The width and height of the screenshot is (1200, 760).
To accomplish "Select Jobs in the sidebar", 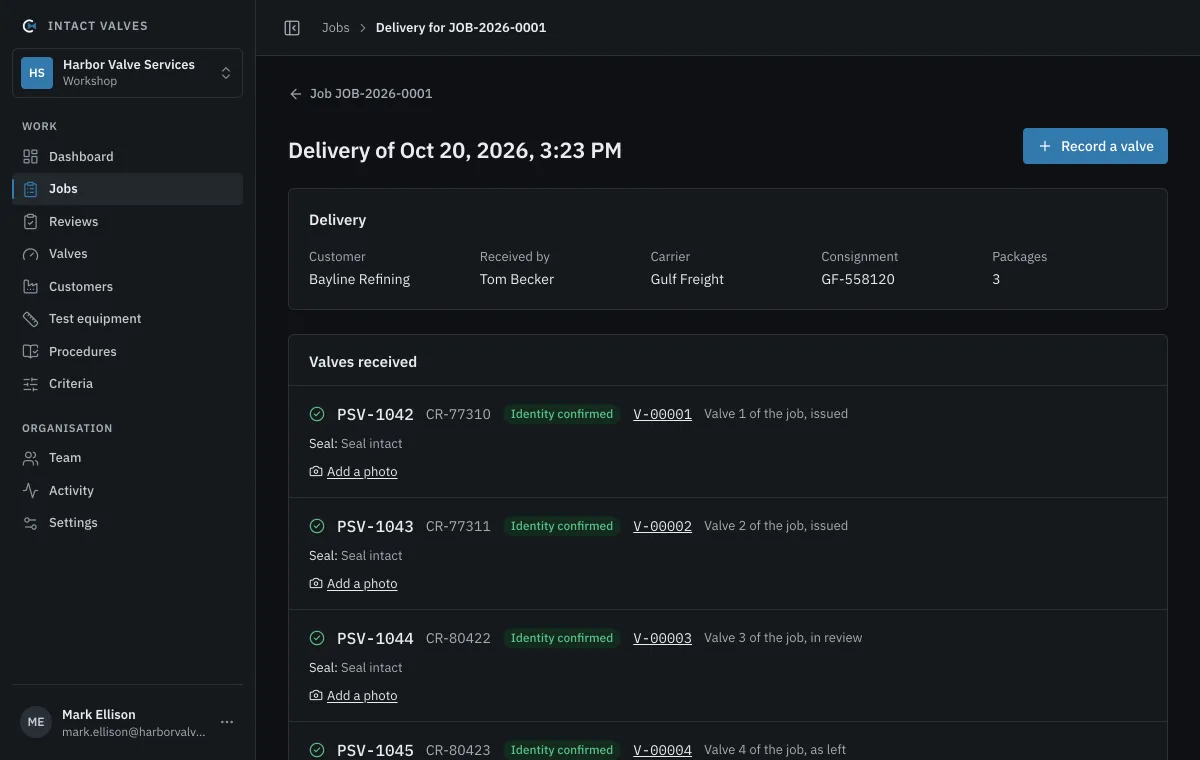I will pos(127,189).
